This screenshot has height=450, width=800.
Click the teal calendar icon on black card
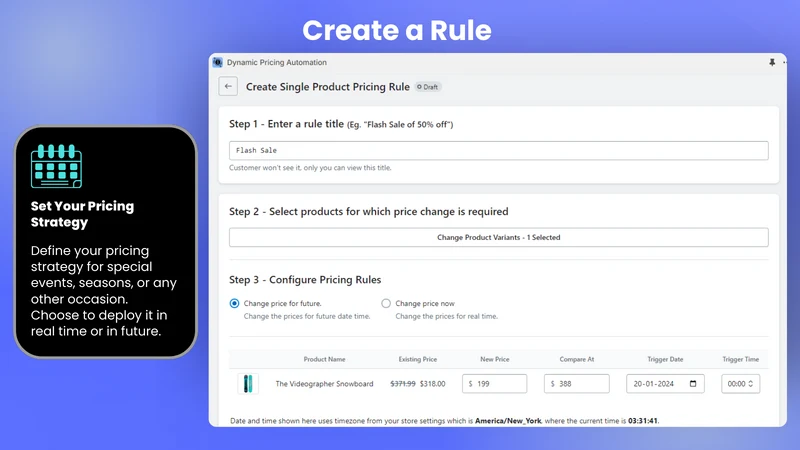pyautogui.click(x=56, y=166)
